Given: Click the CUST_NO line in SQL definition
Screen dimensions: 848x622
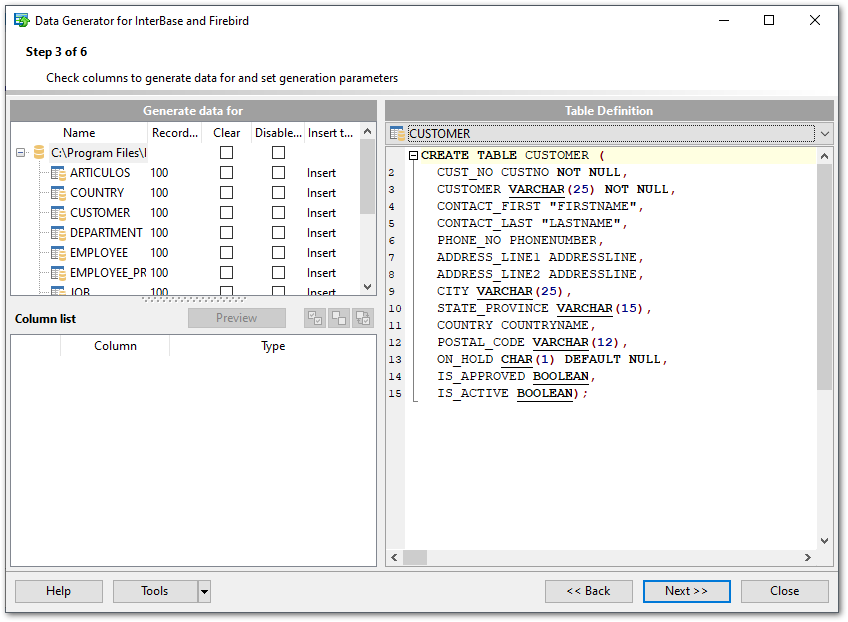Looking at the screenshot, I should pos(532,173).
